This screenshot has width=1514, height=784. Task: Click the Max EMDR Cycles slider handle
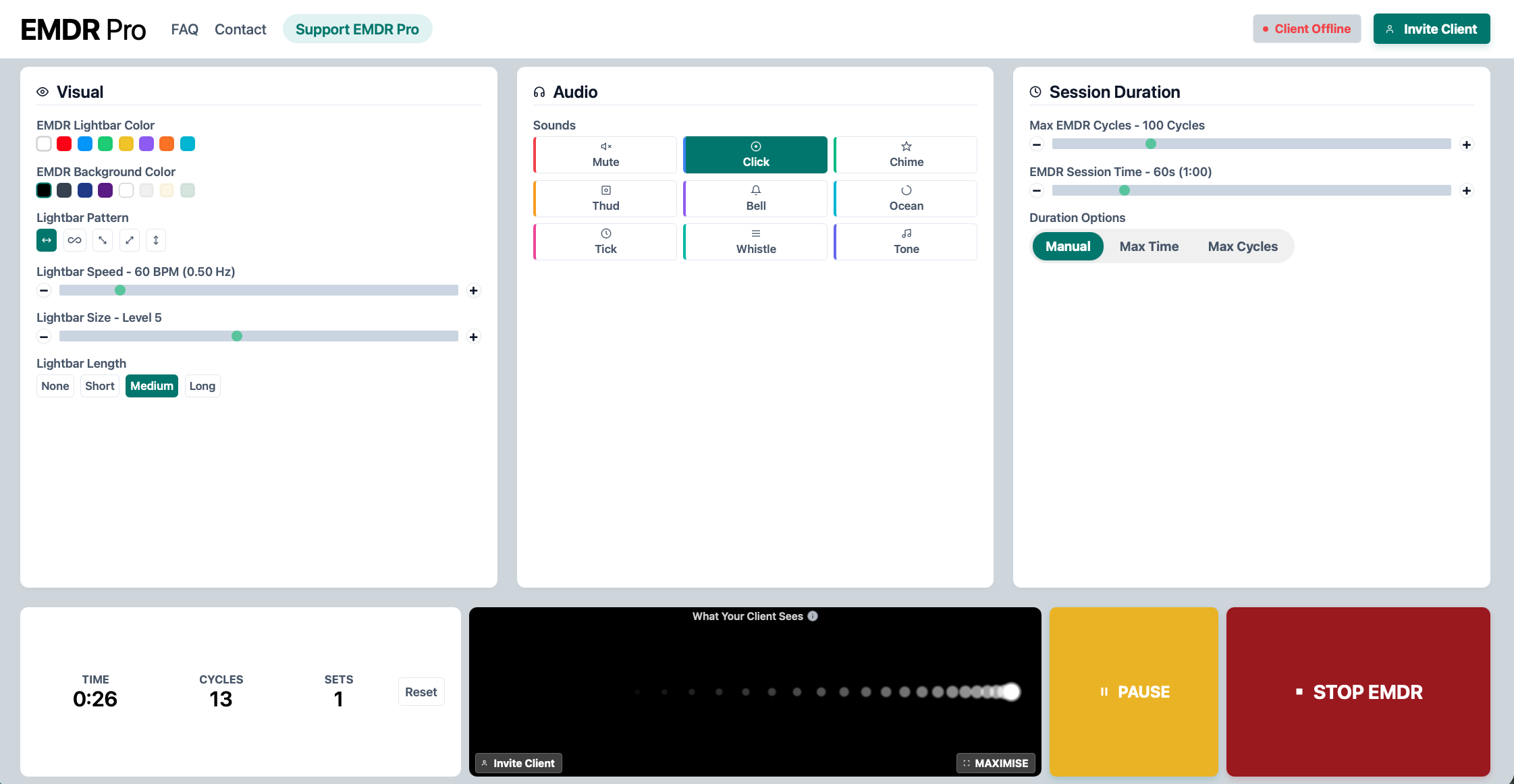coord(1151,144)
